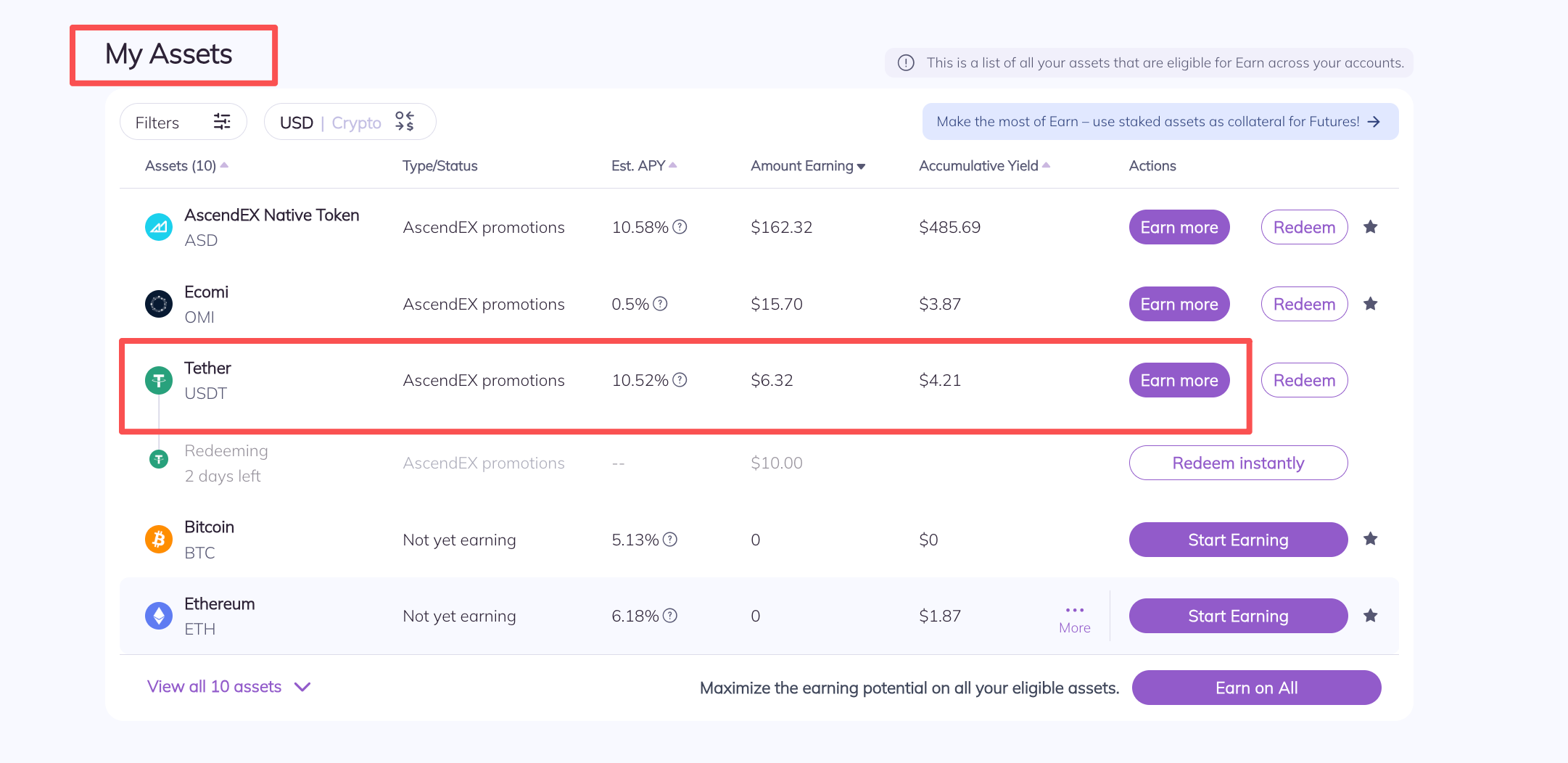The height and width of the screenshot is (763, 1568).
Task: Click Redeem instantly for redeeming Tether
Action: (1237, 463)
